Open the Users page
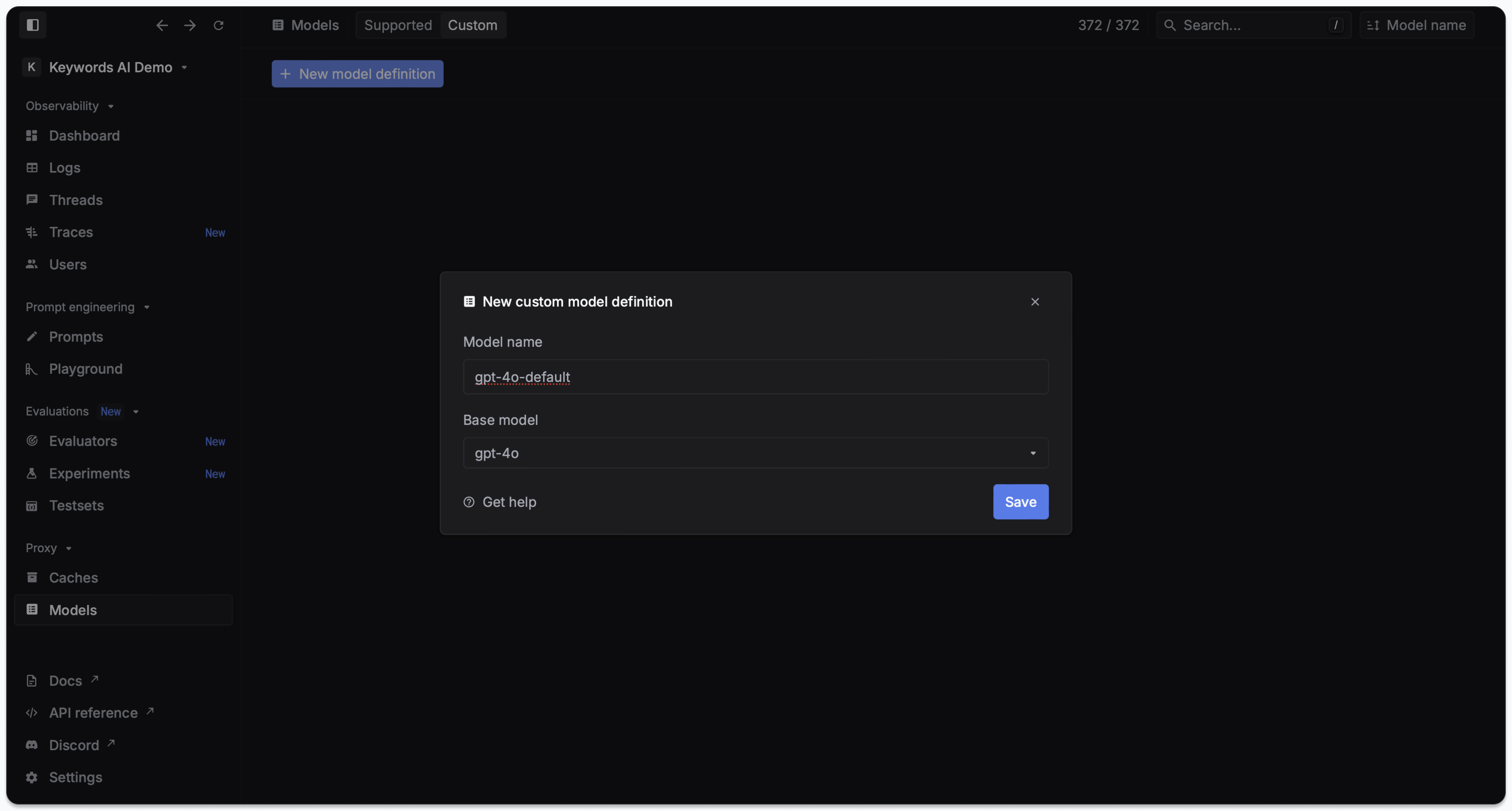This screenshot has height=811, width=1512. tap(123, 264)
